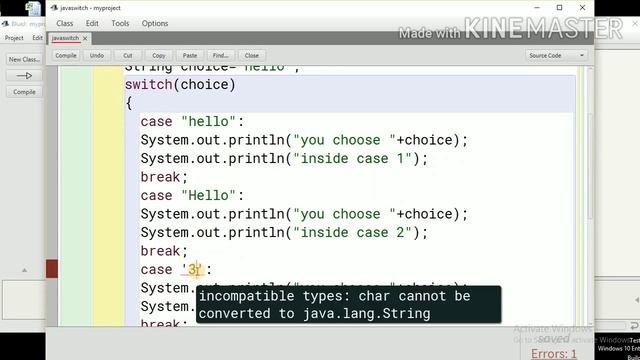This screenshot has width=640, height=360.
Task: Click the Cut button
Action: pyautogui.click(x=128, y=56)
